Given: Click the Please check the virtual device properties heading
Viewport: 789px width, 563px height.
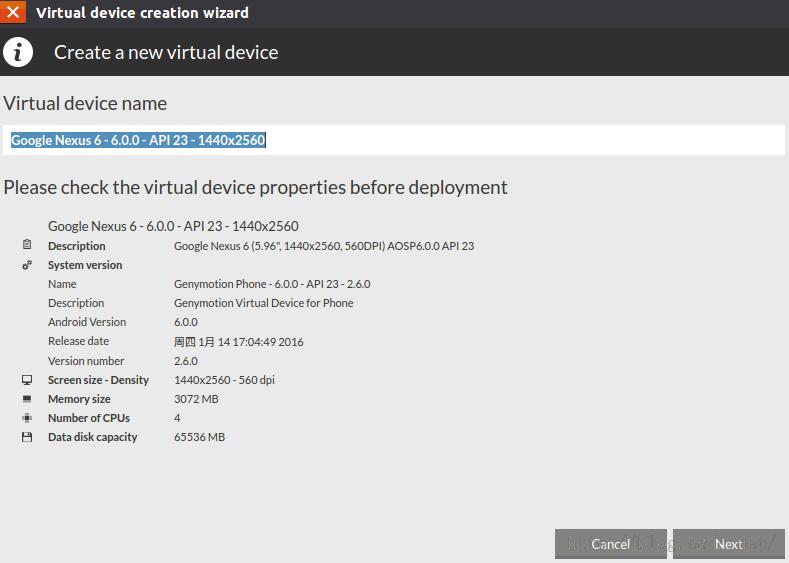Looking at the screenshot, I should pos(255,188).
